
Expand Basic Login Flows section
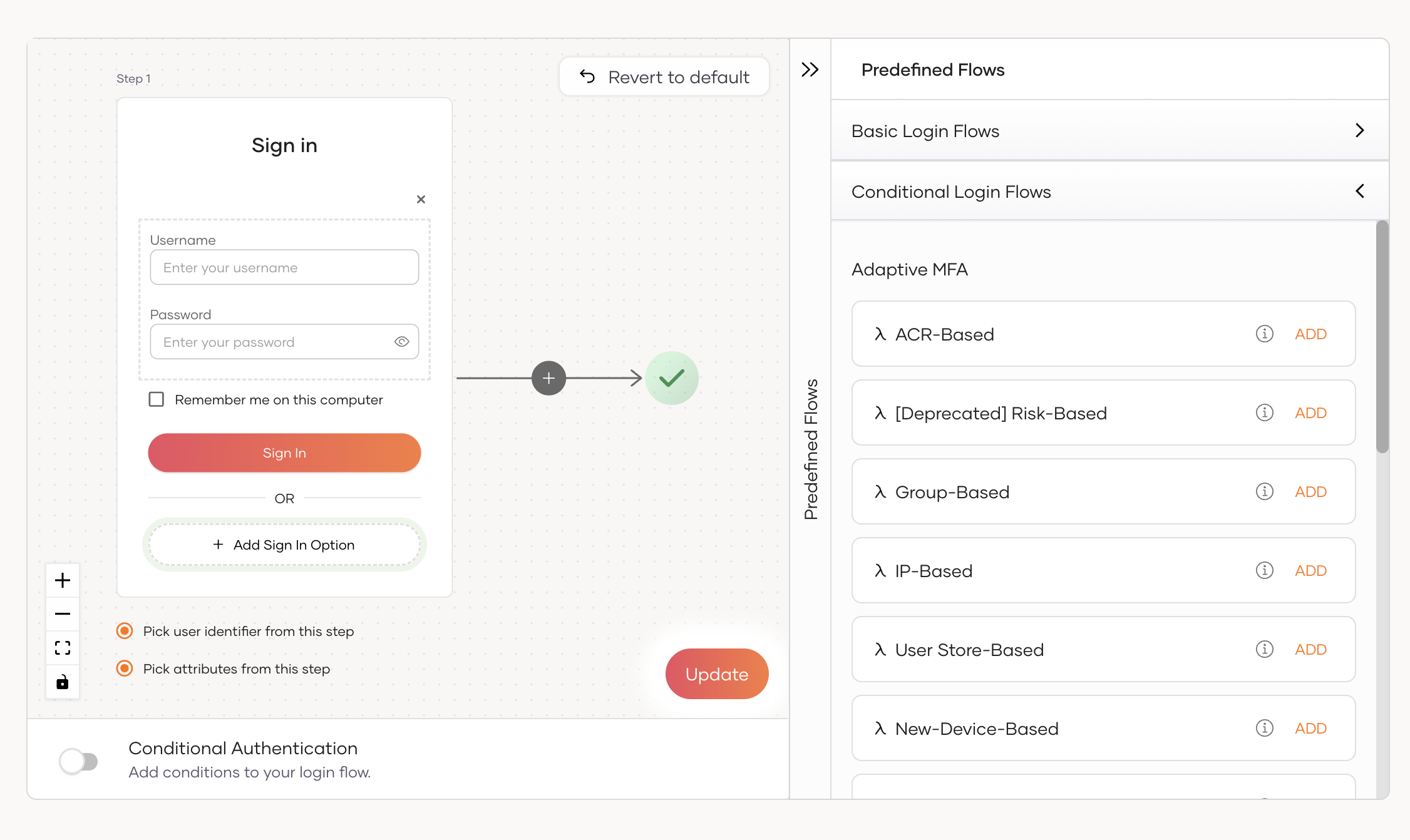[1109, 131]
